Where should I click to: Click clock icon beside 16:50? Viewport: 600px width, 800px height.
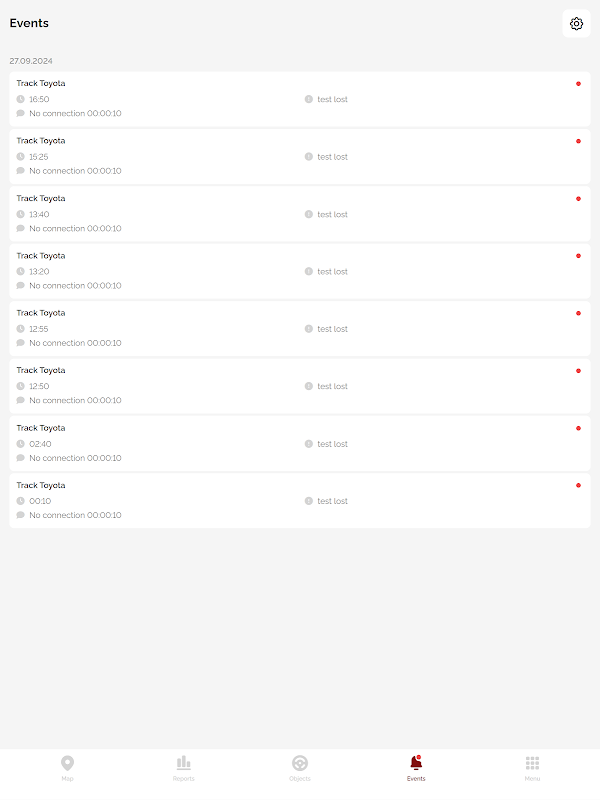point(20,99)
